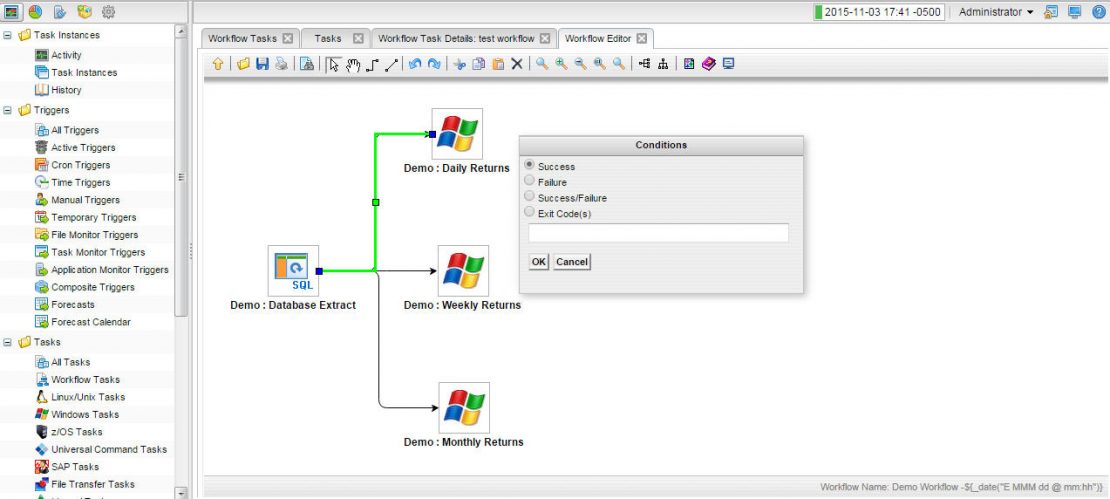Open SAP Tasks in the sidebar
This screenshot has height=499, width=1110.
tap(74, 467)
